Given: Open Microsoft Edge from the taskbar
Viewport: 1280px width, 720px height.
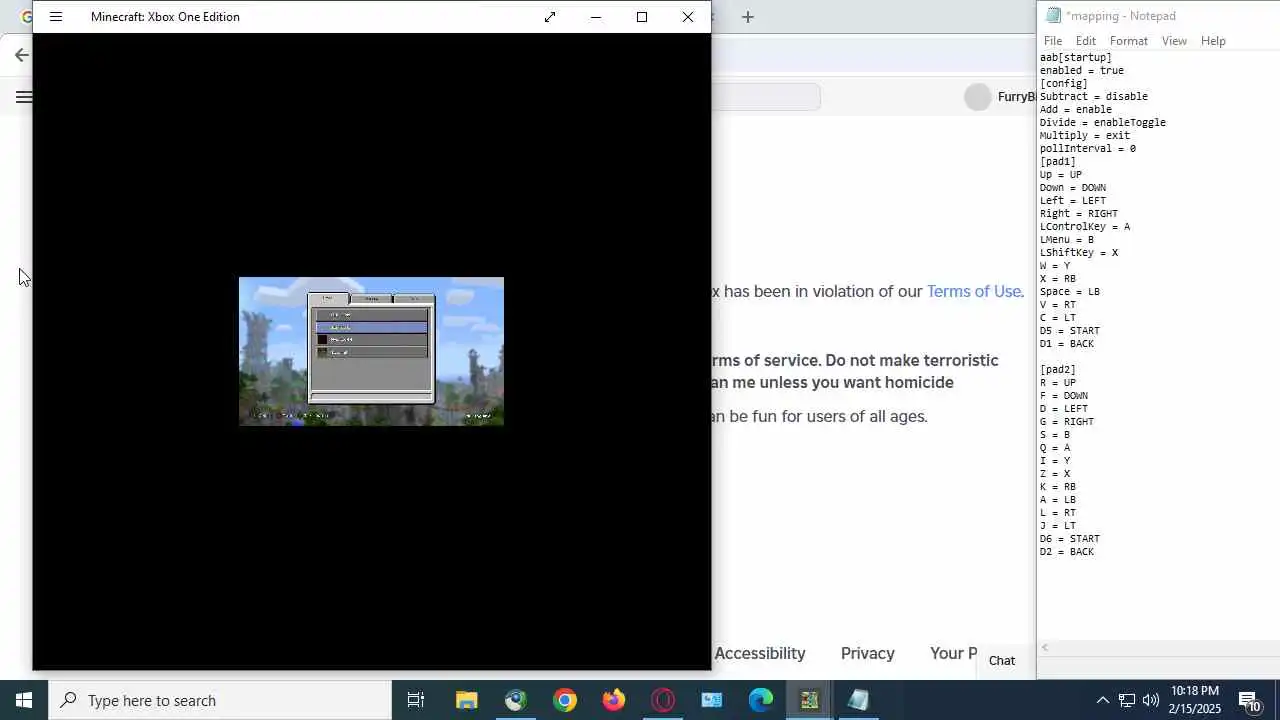Looking at the screenshot, I should (x=761, y=700).
